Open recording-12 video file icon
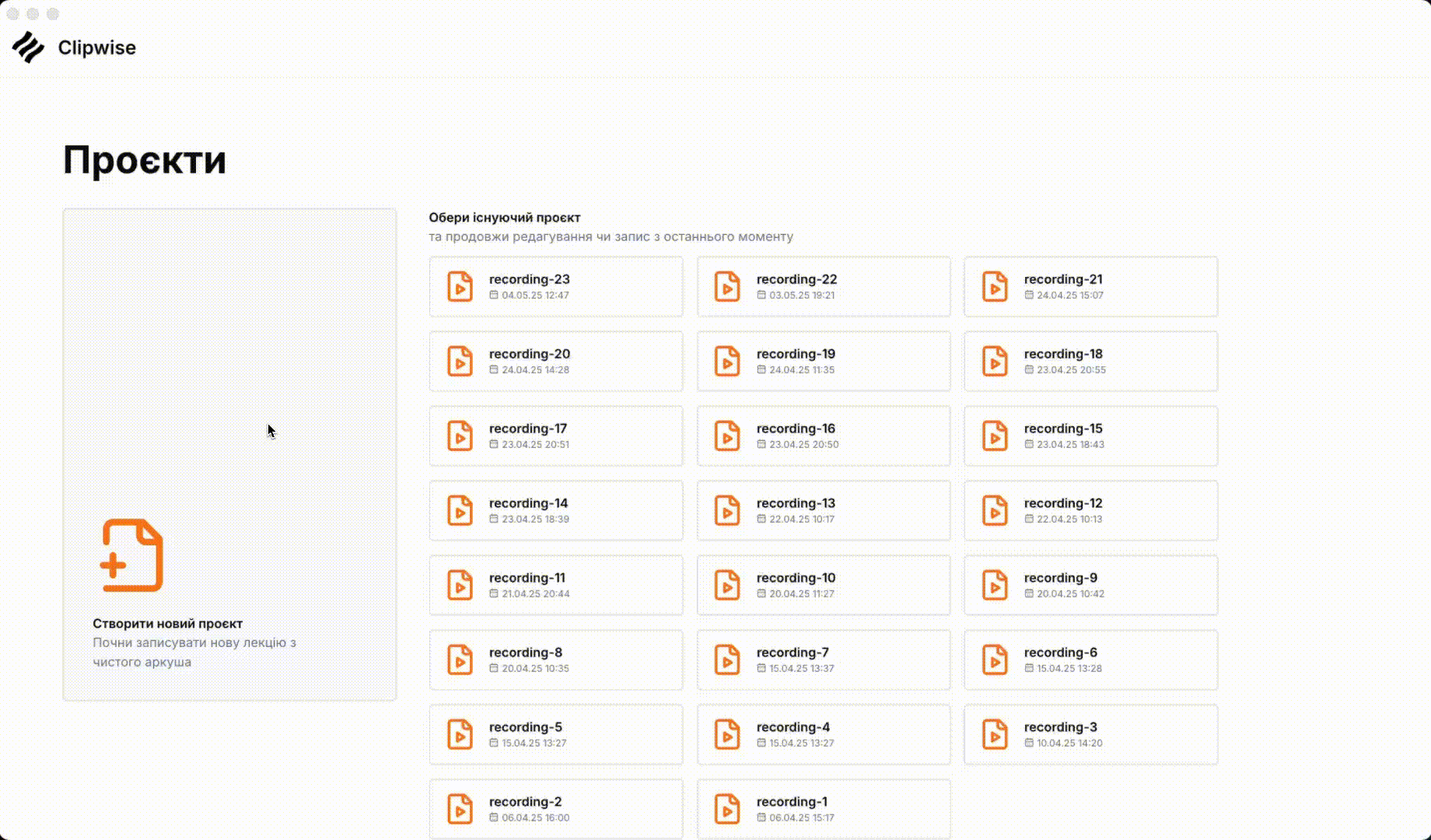This screenshot has height=840, width=1431. coord(995,510)
